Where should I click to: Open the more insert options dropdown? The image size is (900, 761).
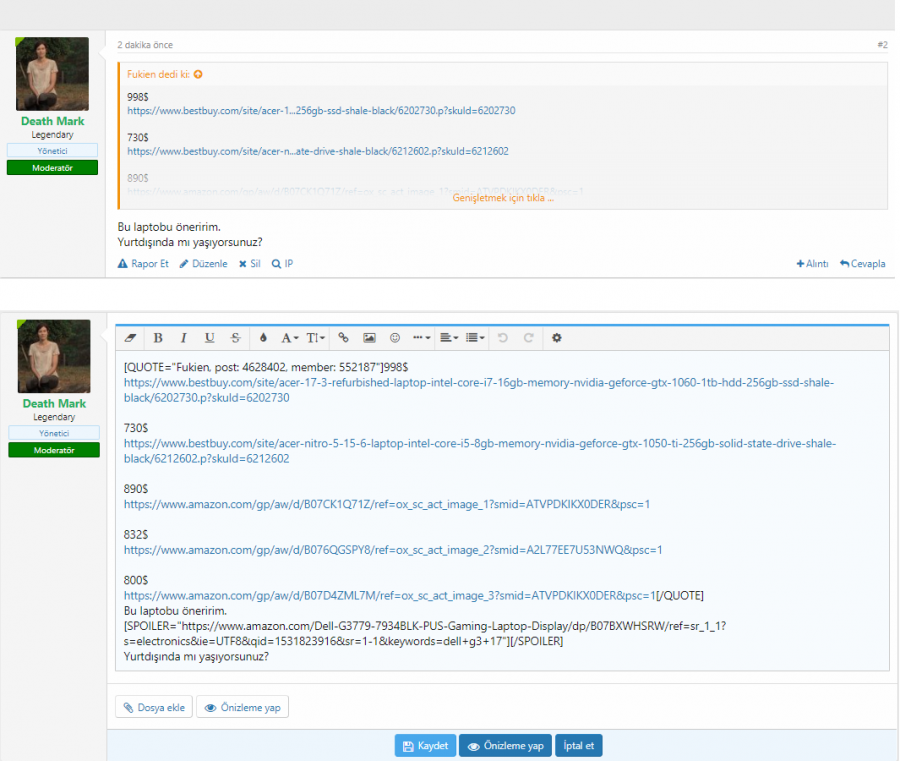(x=421, y=338)
